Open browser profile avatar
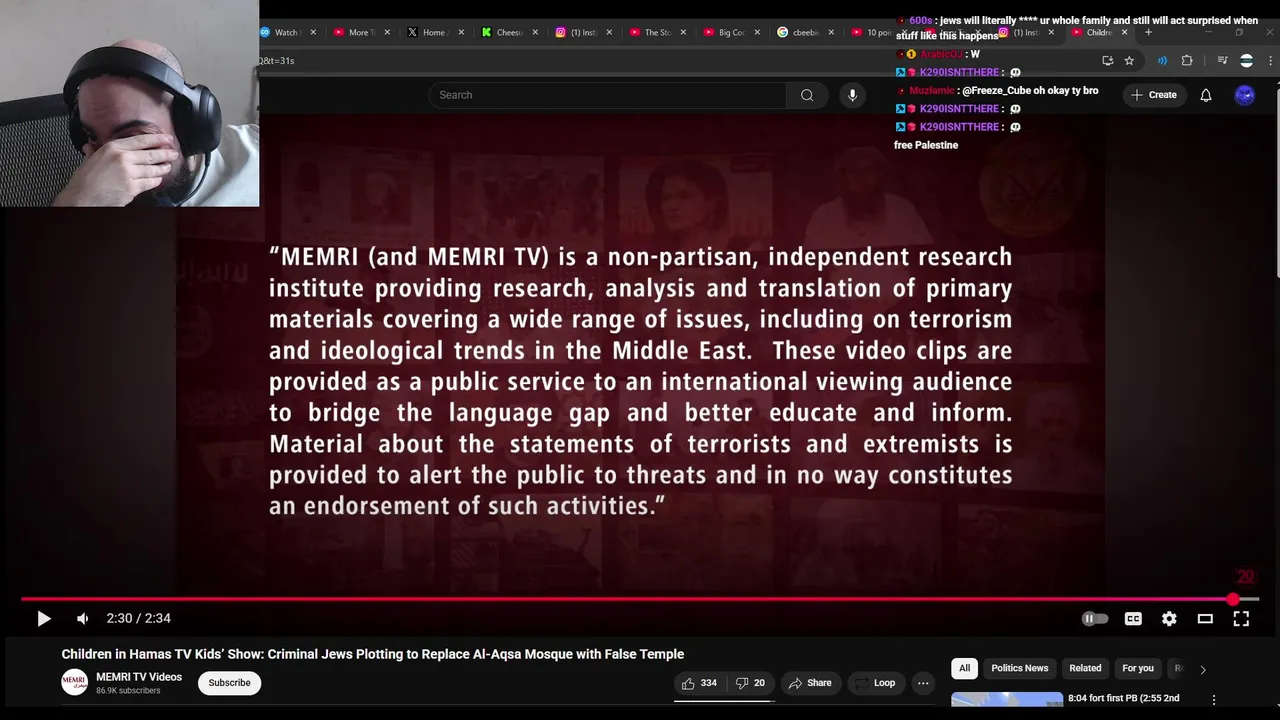1280x720 pixels. (1246, 60)
